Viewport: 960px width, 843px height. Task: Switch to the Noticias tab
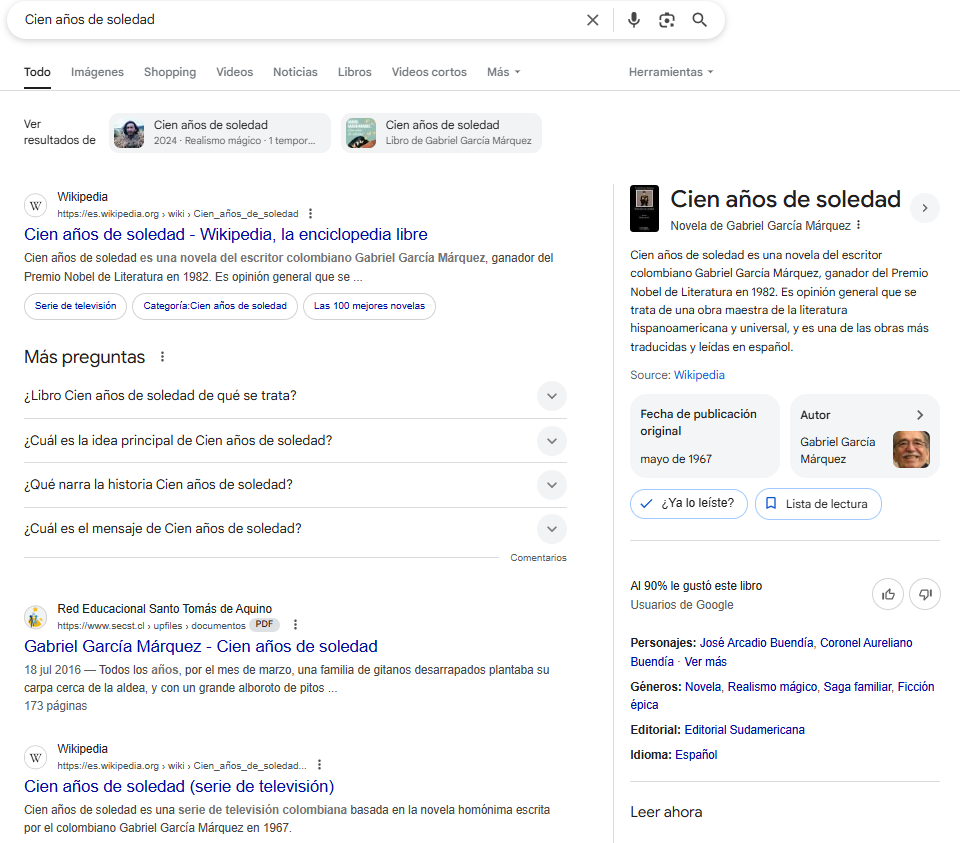295,72
